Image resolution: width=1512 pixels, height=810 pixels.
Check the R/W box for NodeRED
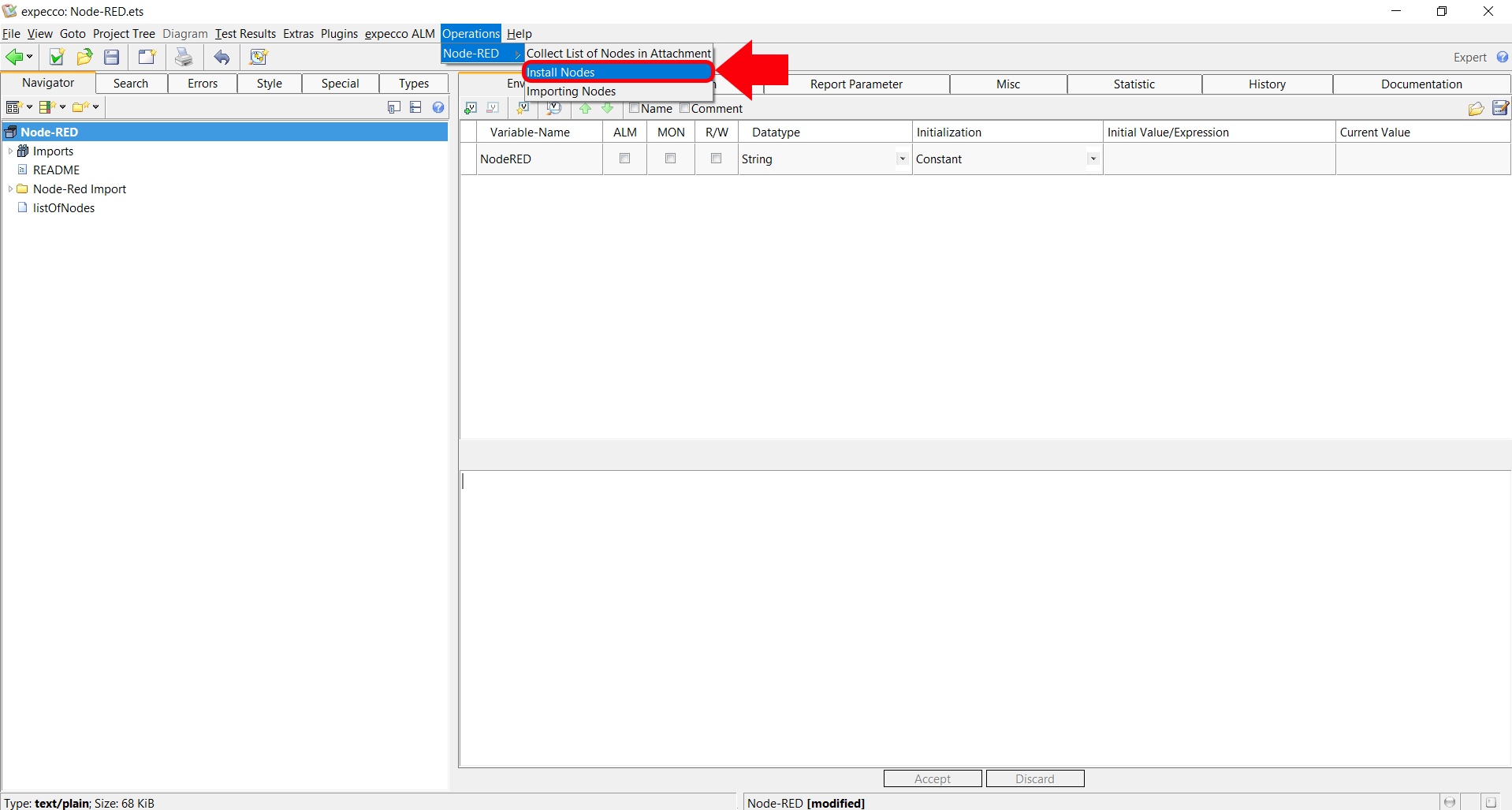[716, 159]
